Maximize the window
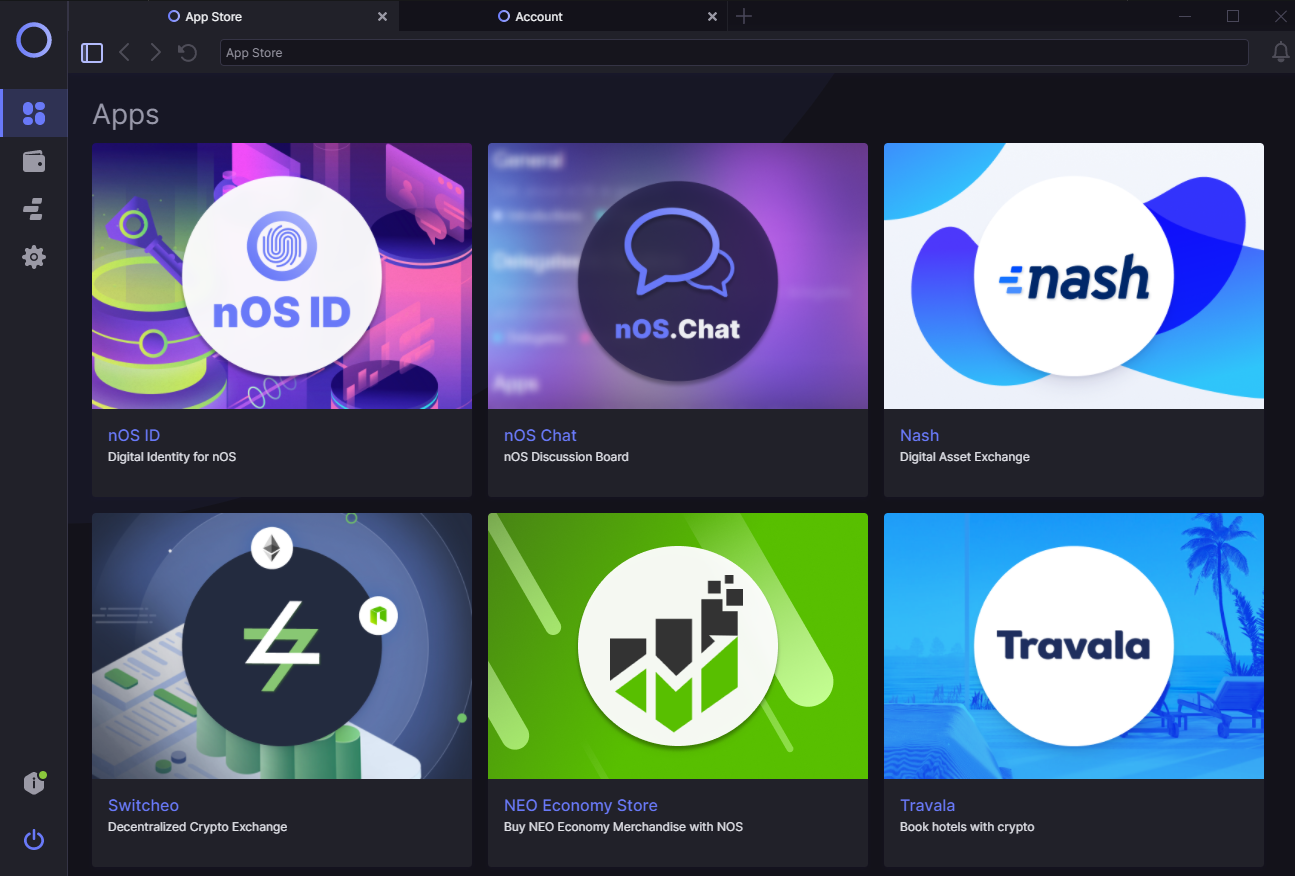Viewport: 1295px width, 876px height. point(1233,16)
